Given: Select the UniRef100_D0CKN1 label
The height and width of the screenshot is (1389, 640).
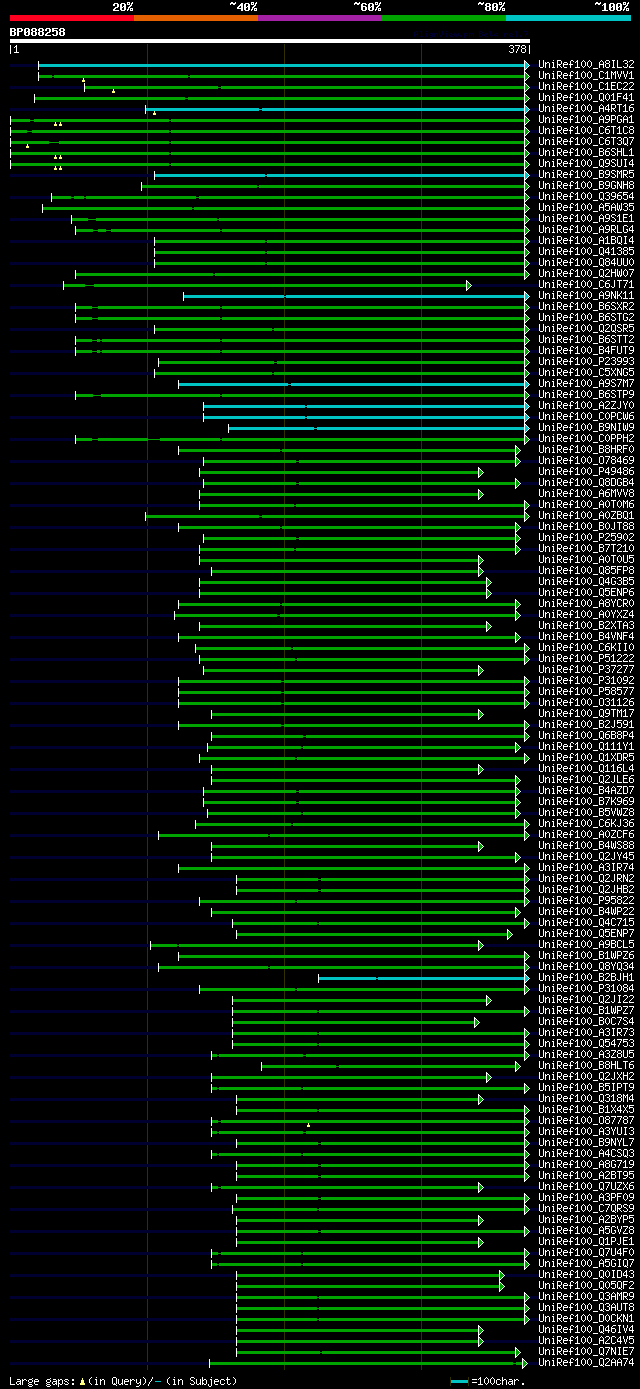Looking at the screenshot, I should click(x=586, y=1318).
